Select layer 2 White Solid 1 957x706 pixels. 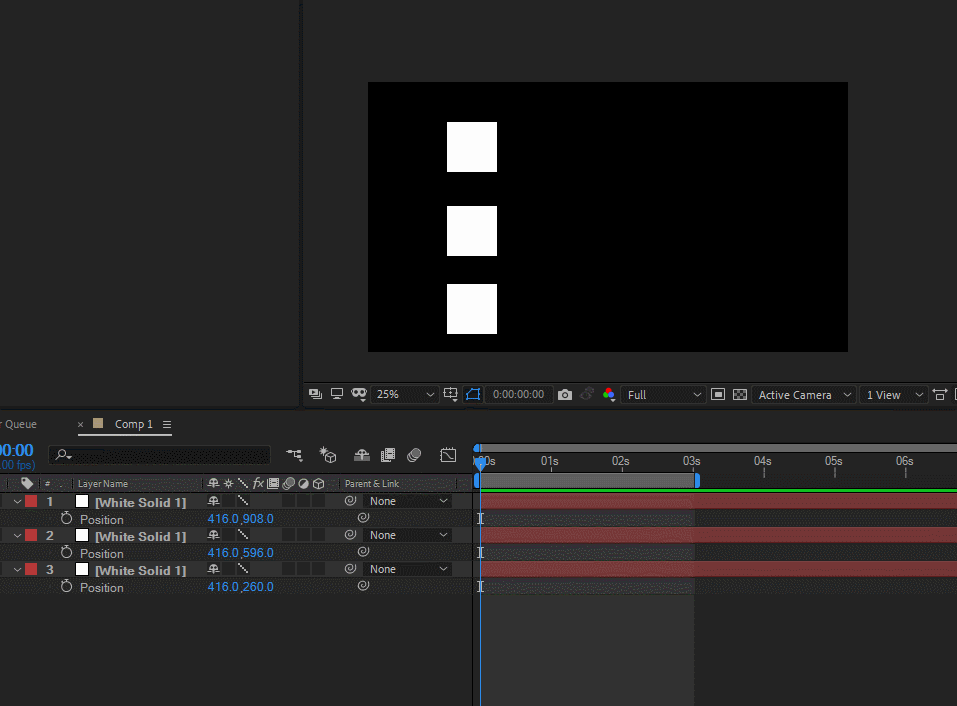click(x=140, y=536)
